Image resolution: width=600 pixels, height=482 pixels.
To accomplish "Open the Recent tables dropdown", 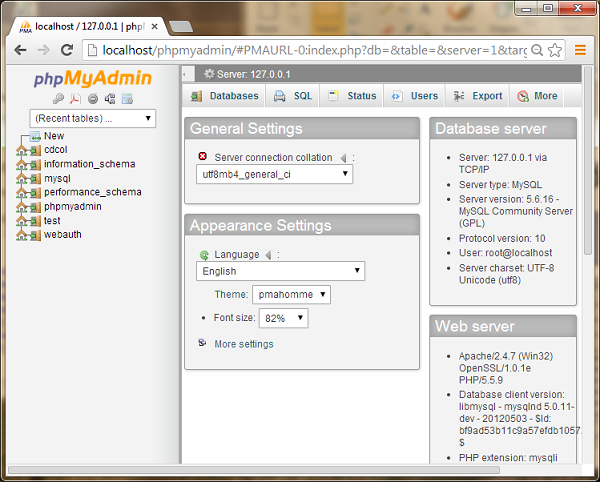I will pyautogui.click(x=93, y=119).
